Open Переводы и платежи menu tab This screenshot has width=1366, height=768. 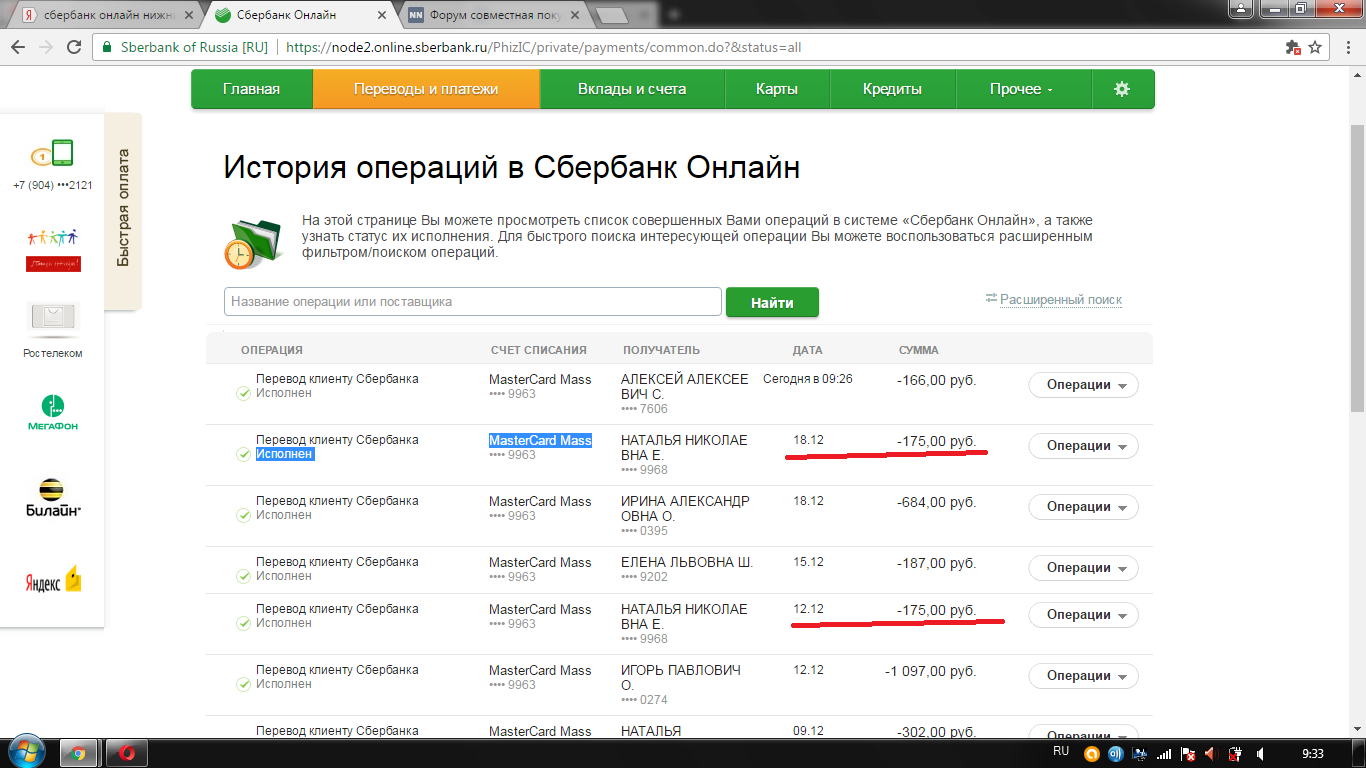point(426,89)
